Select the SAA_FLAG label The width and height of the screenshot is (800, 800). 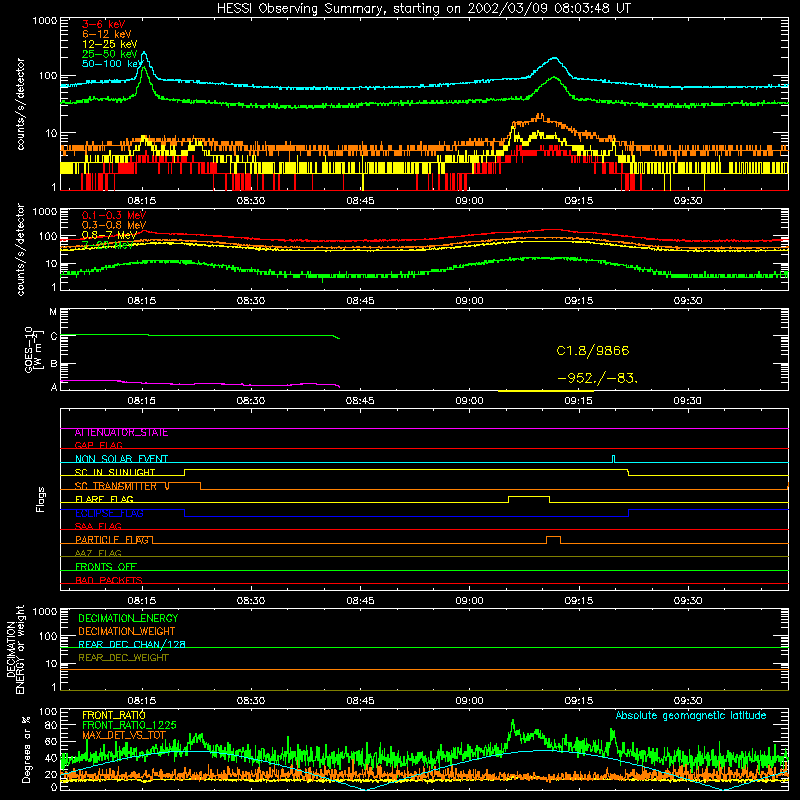98,527
